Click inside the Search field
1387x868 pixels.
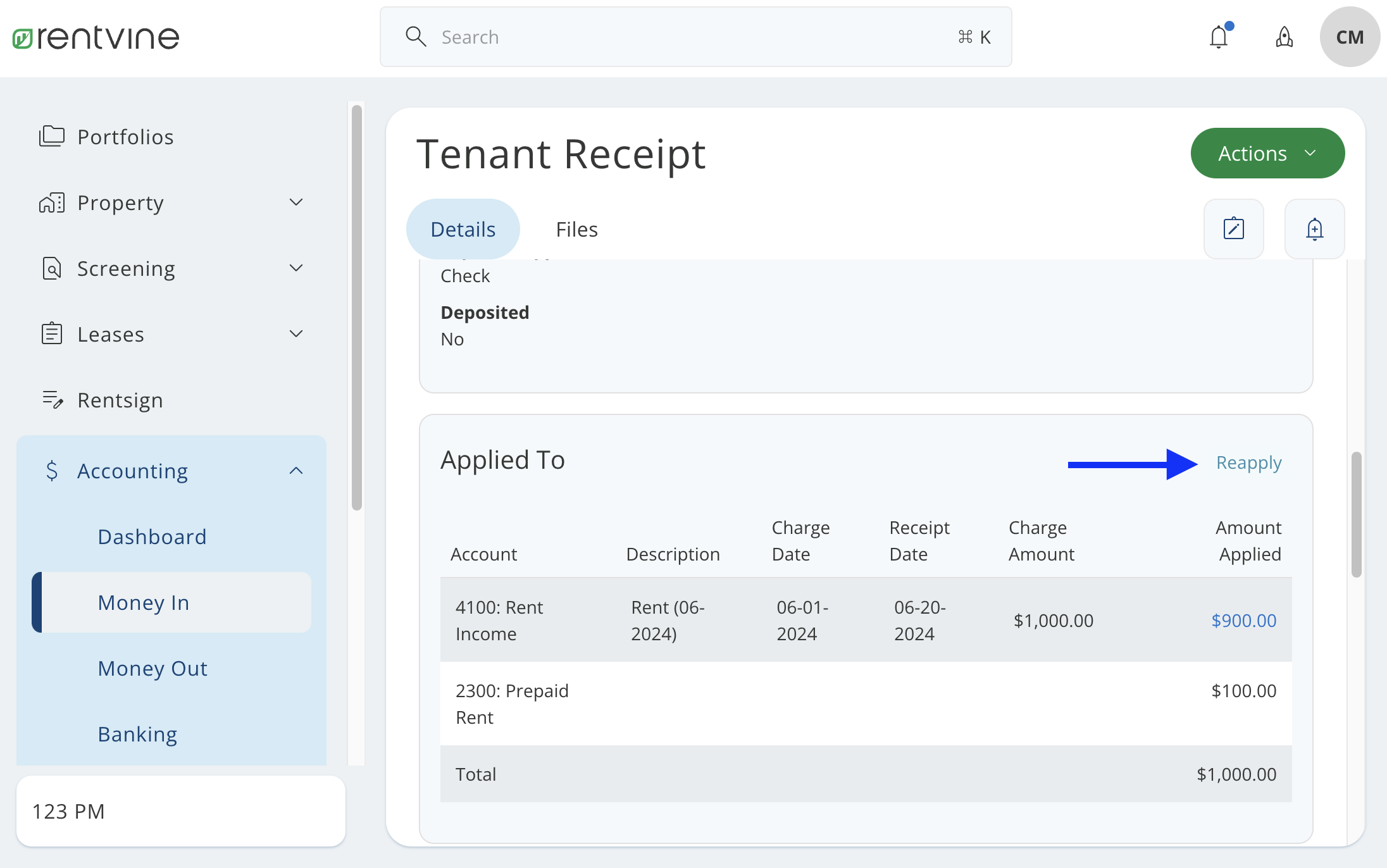tap(633, 37)
